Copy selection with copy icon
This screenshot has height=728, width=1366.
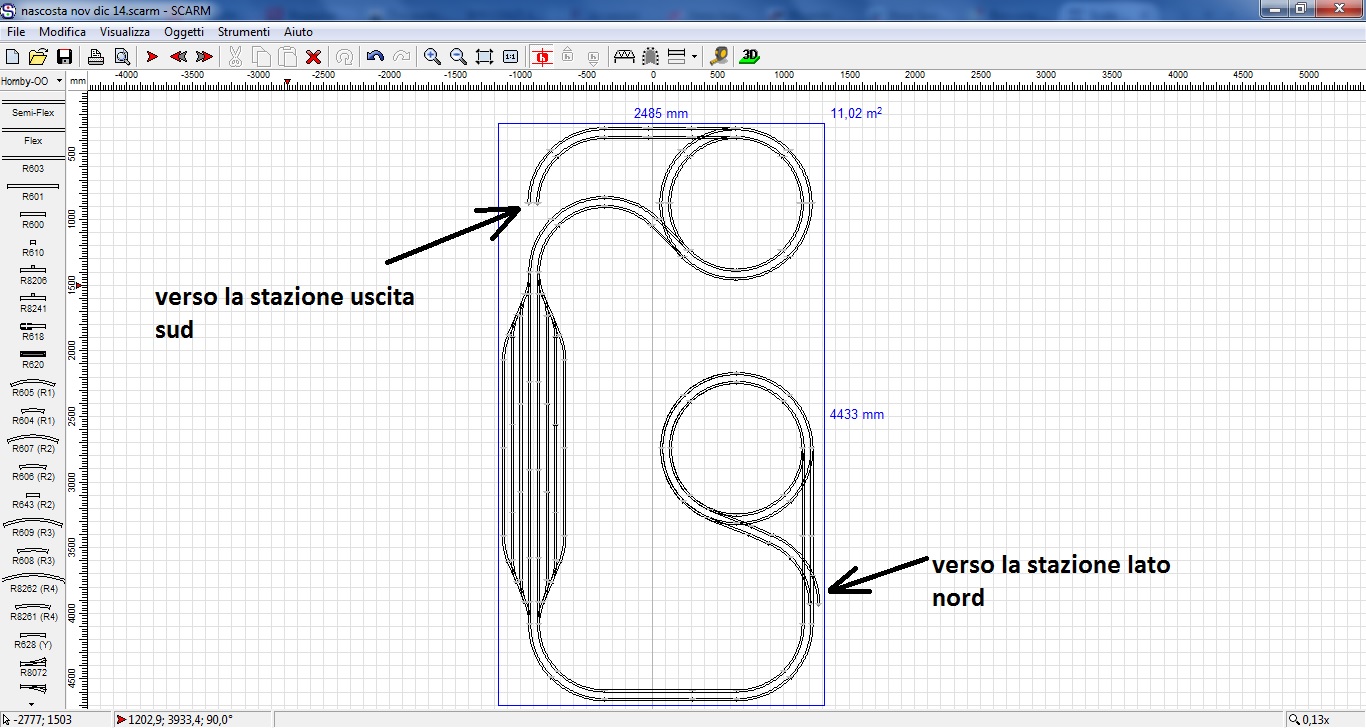coord(261,56)
